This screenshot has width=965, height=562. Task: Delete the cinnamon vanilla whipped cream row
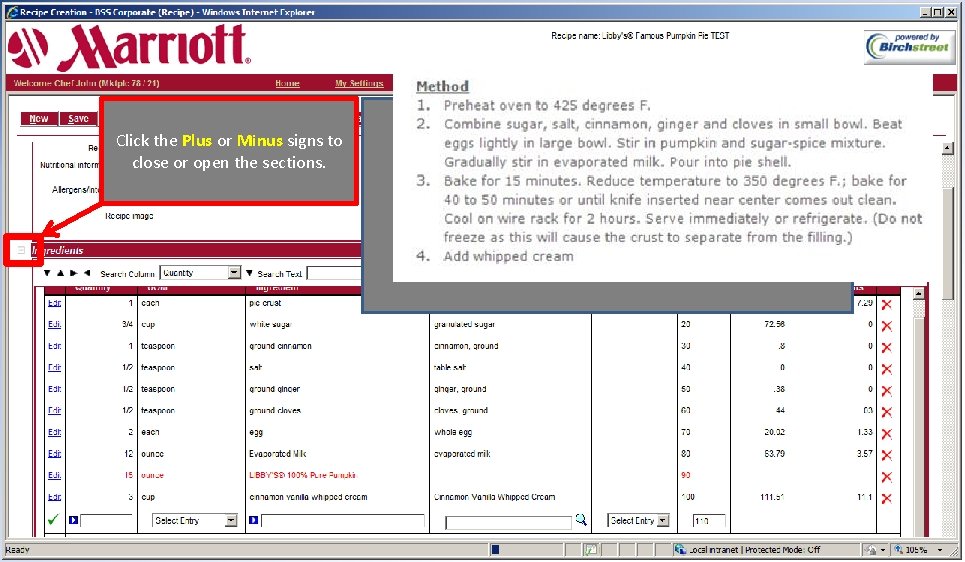[x=886, y=498]
